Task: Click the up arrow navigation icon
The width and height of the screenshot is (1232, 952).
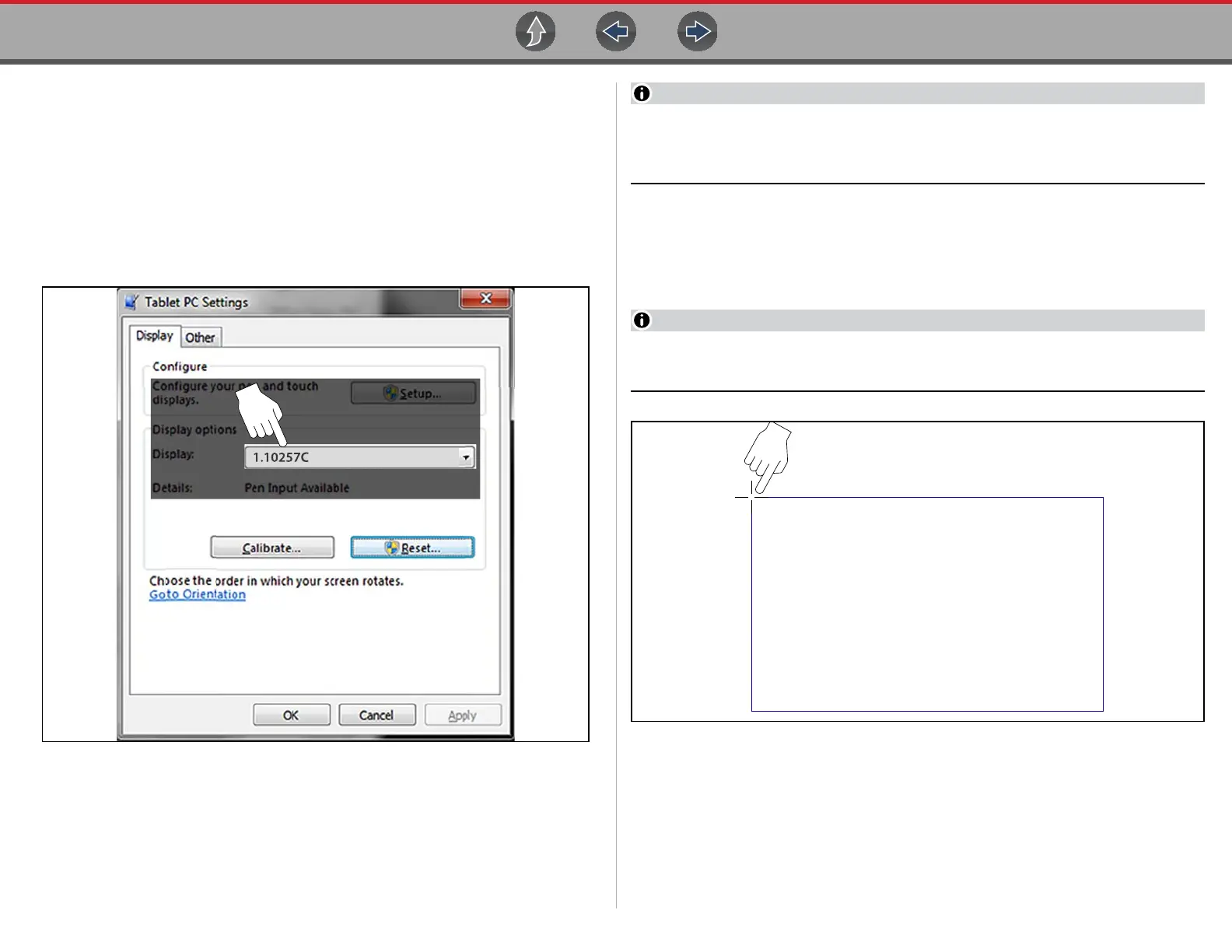Action: (536, 32)
